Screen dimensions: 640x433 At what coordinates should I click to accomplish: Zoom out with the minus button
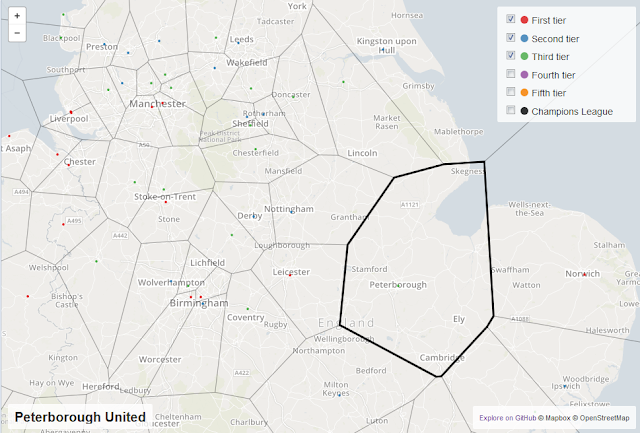click(x=17, y=33)
